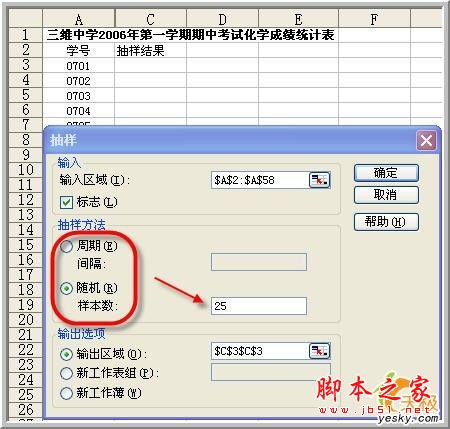Click the select-all corner of the spreadsheet

pyautogui.click(x=25, y=19)
